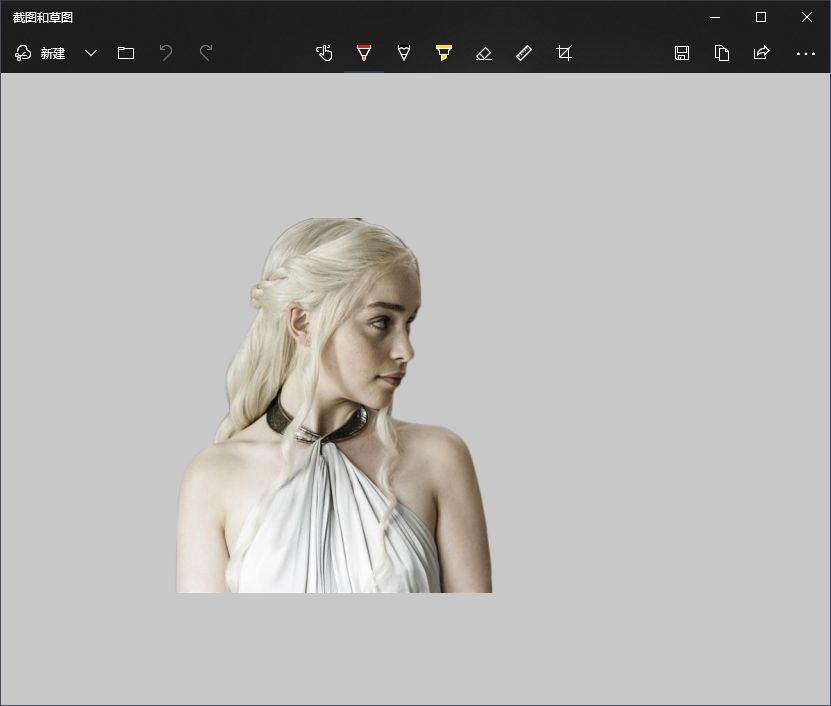Image resolution: width=831 pixels, height=706 pixels.
Task: Minimize the 截图和草图 window
Action: pos(715,17)
